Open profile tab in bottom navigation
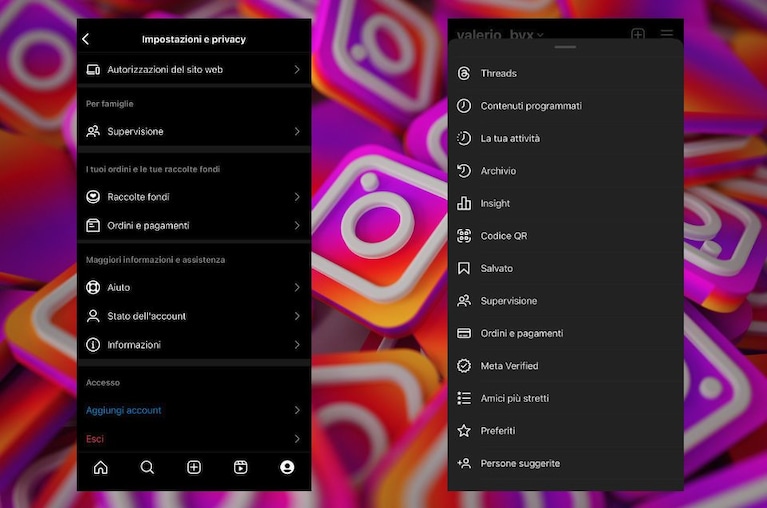This screenshot has width=767, height=508. pos(287,467)
